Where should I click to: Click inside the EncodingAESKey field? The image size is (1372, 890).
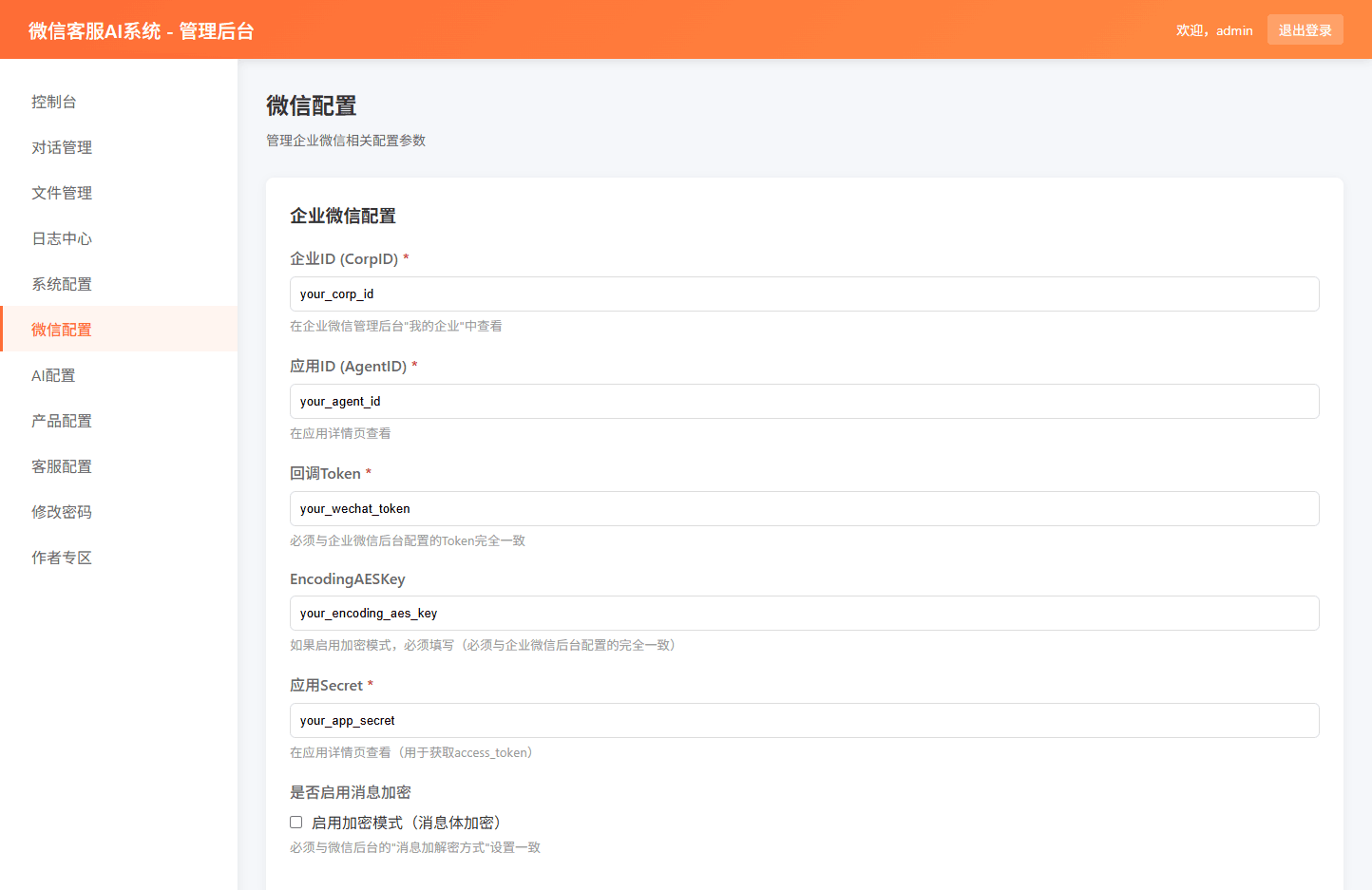coord(804,613)
